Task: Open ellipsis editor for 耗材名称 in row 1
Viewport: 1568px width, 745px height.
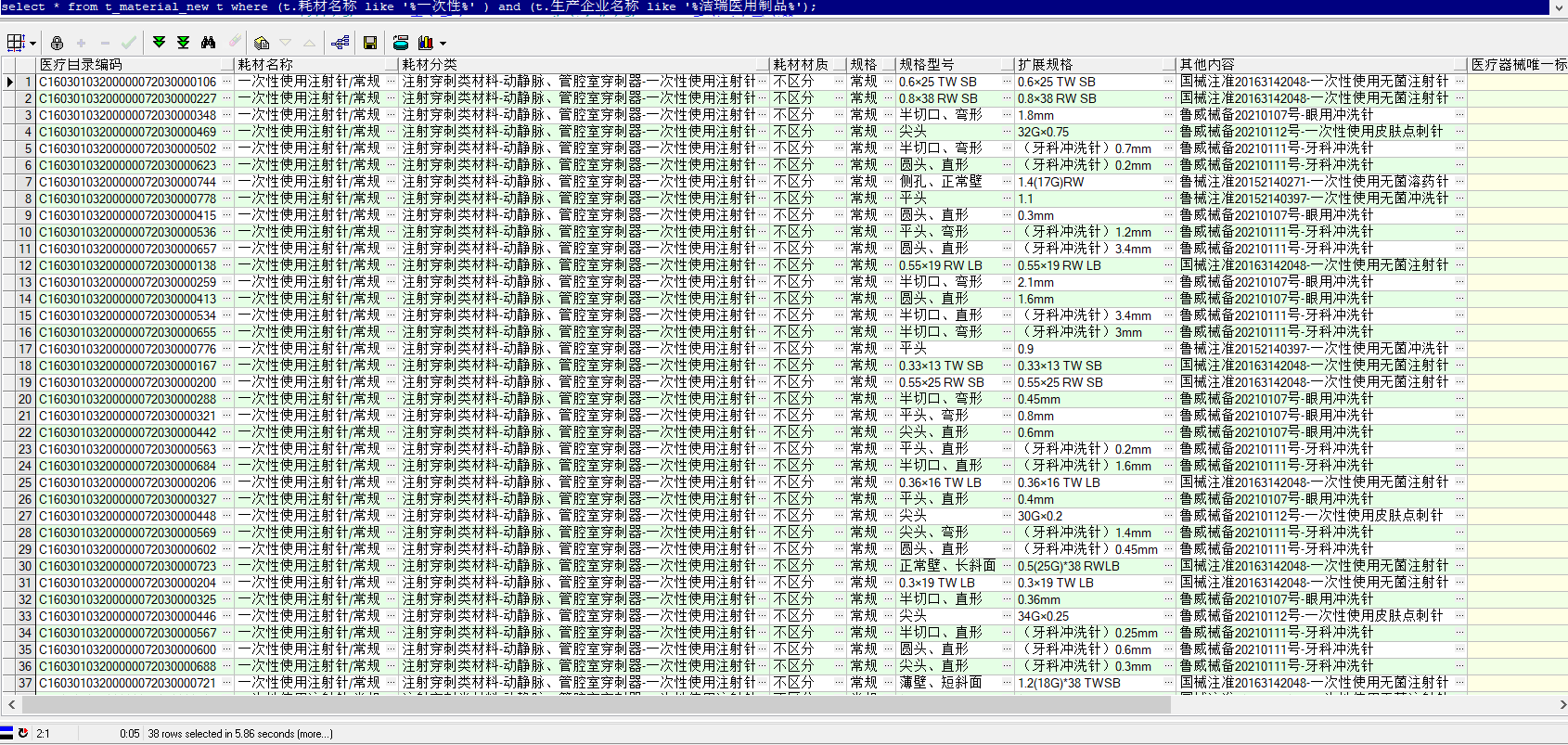Action: [x=391, y=82]
